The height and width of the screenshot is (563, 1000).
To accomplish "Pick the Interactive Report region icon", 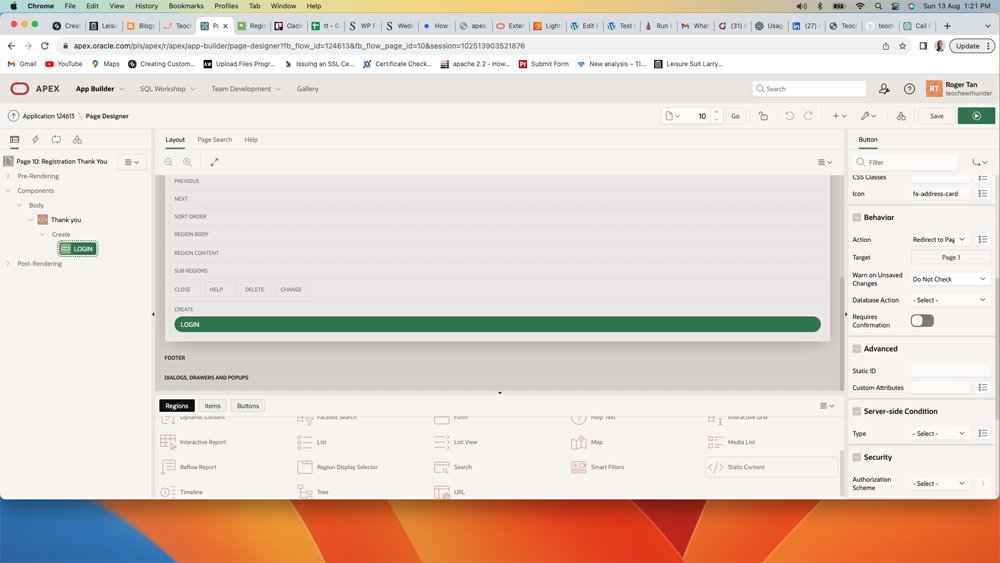I will click(168, 442).
